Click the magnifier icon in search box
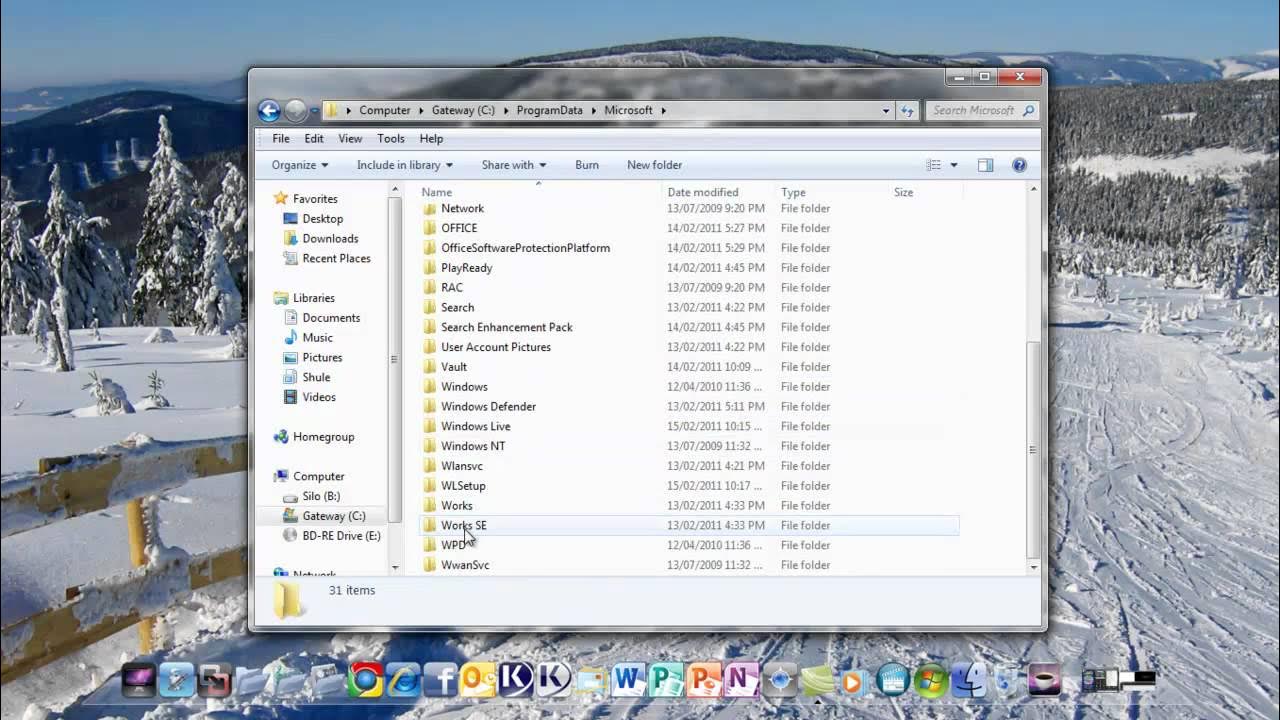The image size is (1280, 720). click(1029, 110)
